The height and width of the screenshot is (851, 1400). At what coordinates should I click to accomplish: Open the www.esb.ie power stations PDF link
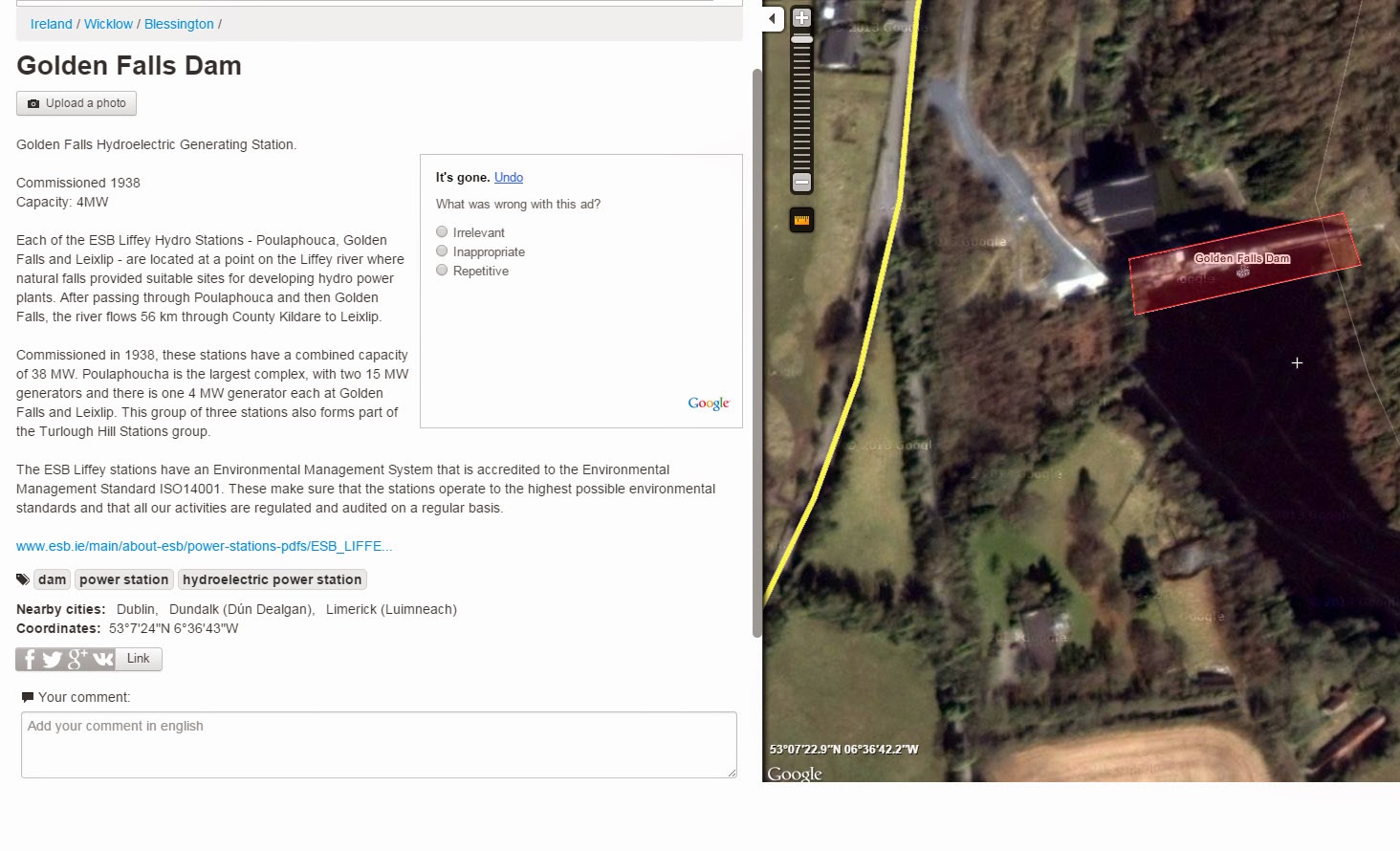205,546
